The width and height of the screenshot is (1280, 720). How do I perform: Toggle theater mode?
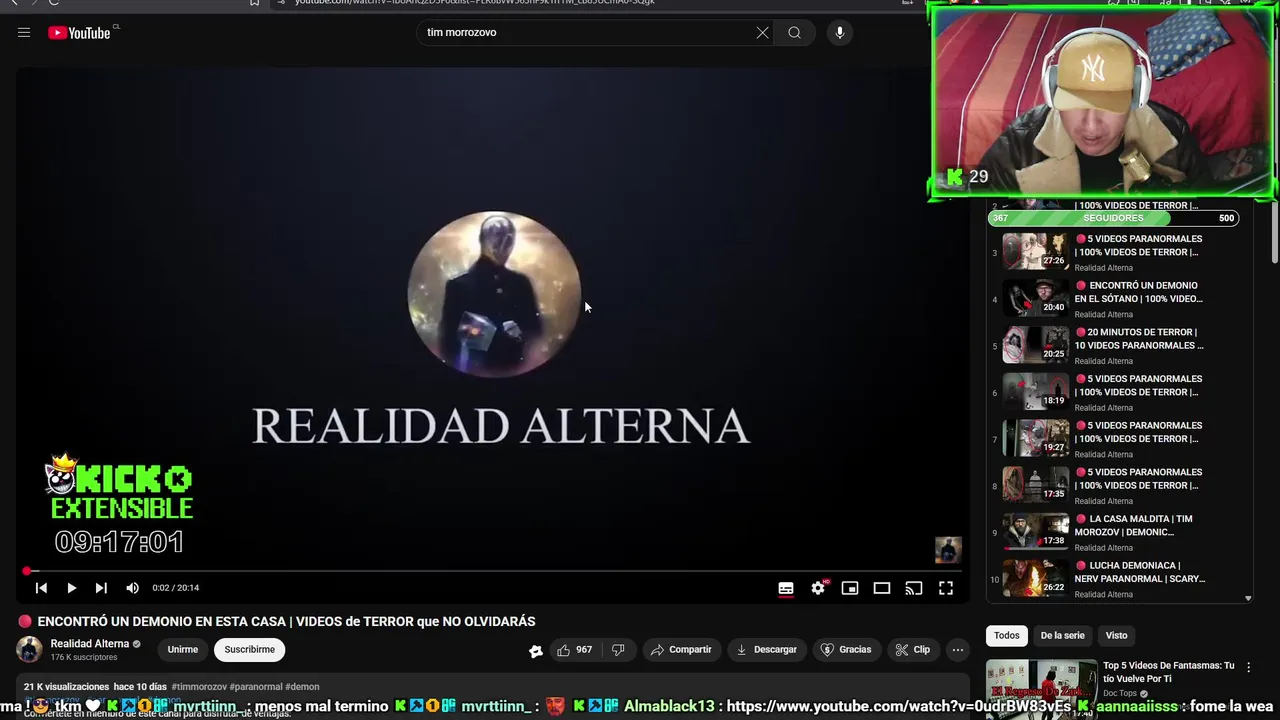coord(882,588)
